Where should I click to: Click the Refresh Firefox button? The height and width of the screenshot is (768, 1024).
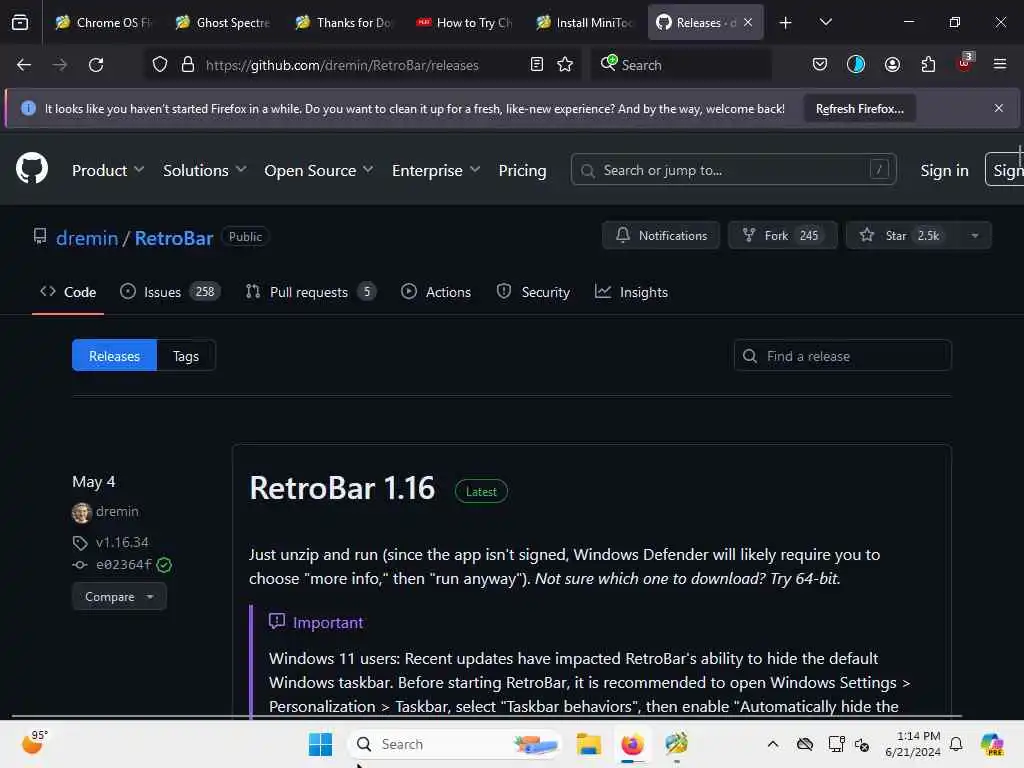[x=859, y=108]
